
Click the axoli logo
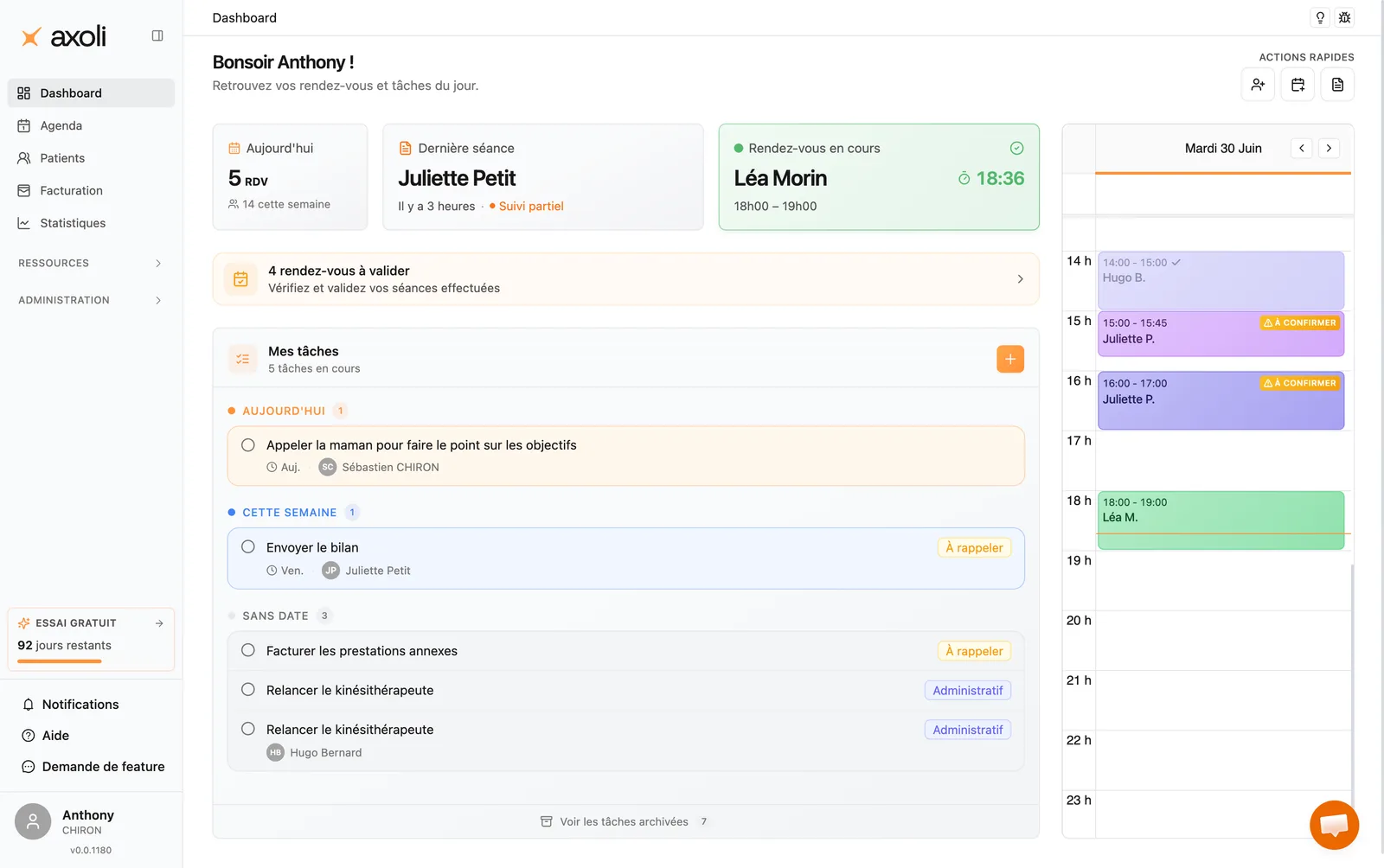click(64, 36)
